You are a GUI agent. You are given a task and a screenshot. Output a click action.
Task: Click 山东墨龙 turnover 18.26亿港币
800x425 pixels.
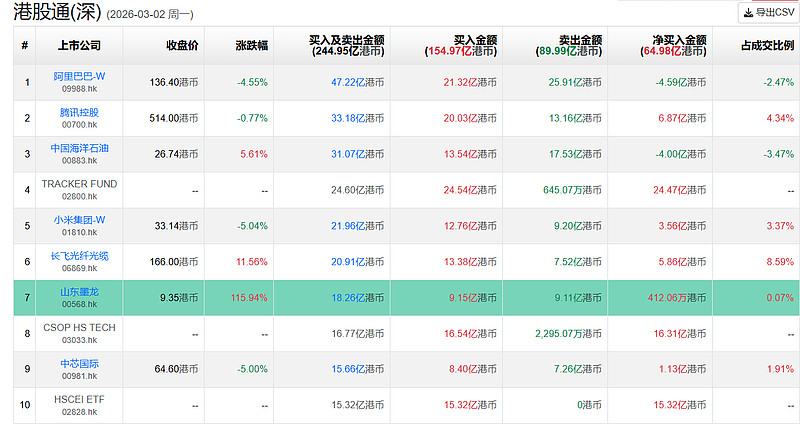(x=357, y=297)
